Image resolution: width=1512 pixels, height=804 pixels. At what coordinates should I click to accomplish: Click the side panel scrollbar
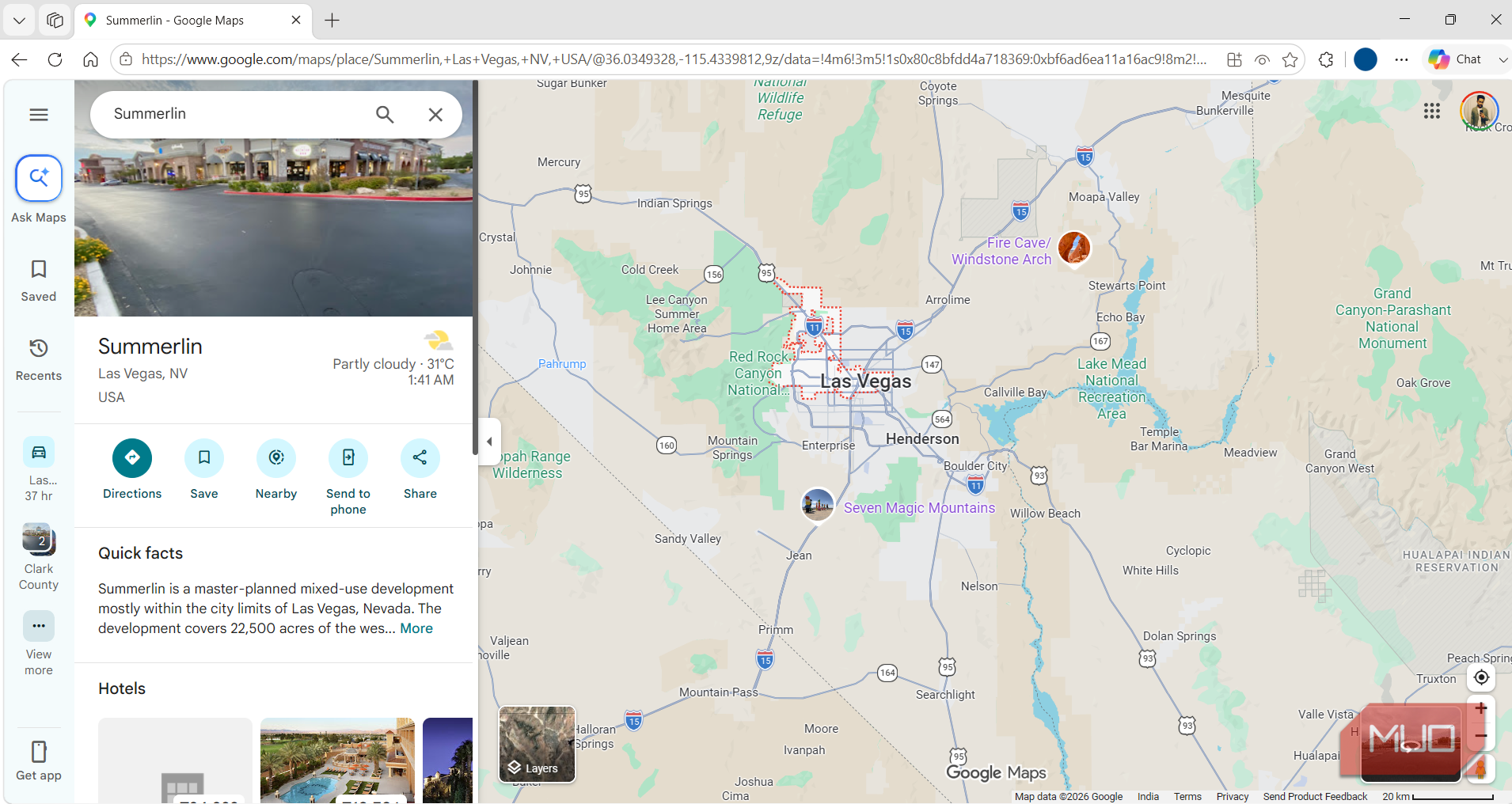tap(475, 267)
